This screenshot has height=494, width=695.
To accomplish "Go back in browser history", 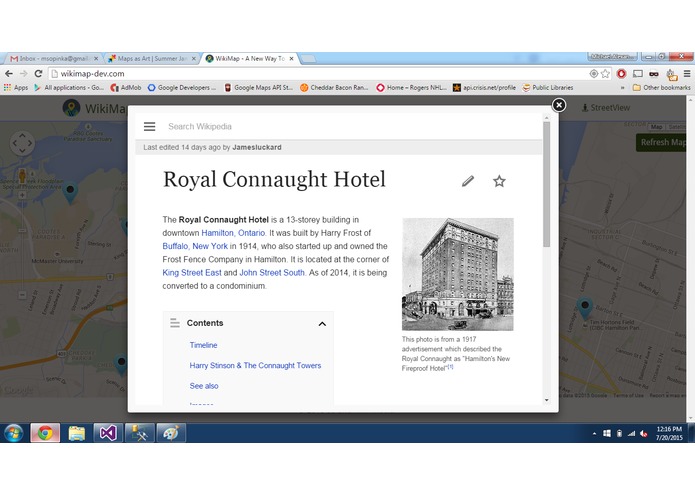I will pos(9,74).
